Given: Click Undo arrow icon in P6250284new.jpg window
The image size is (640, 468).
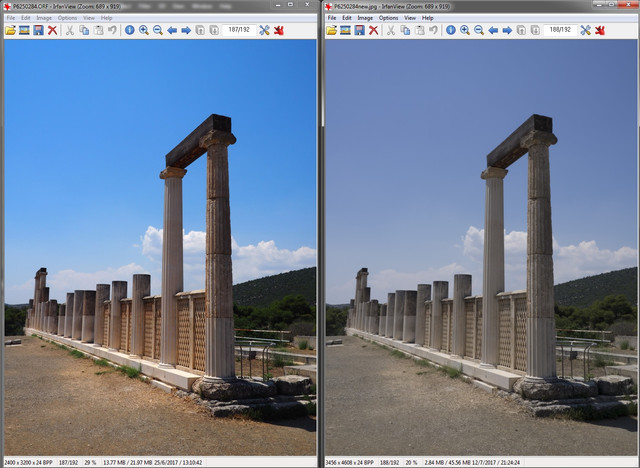Looking at the screenshot, I should (x=434, y=30).
